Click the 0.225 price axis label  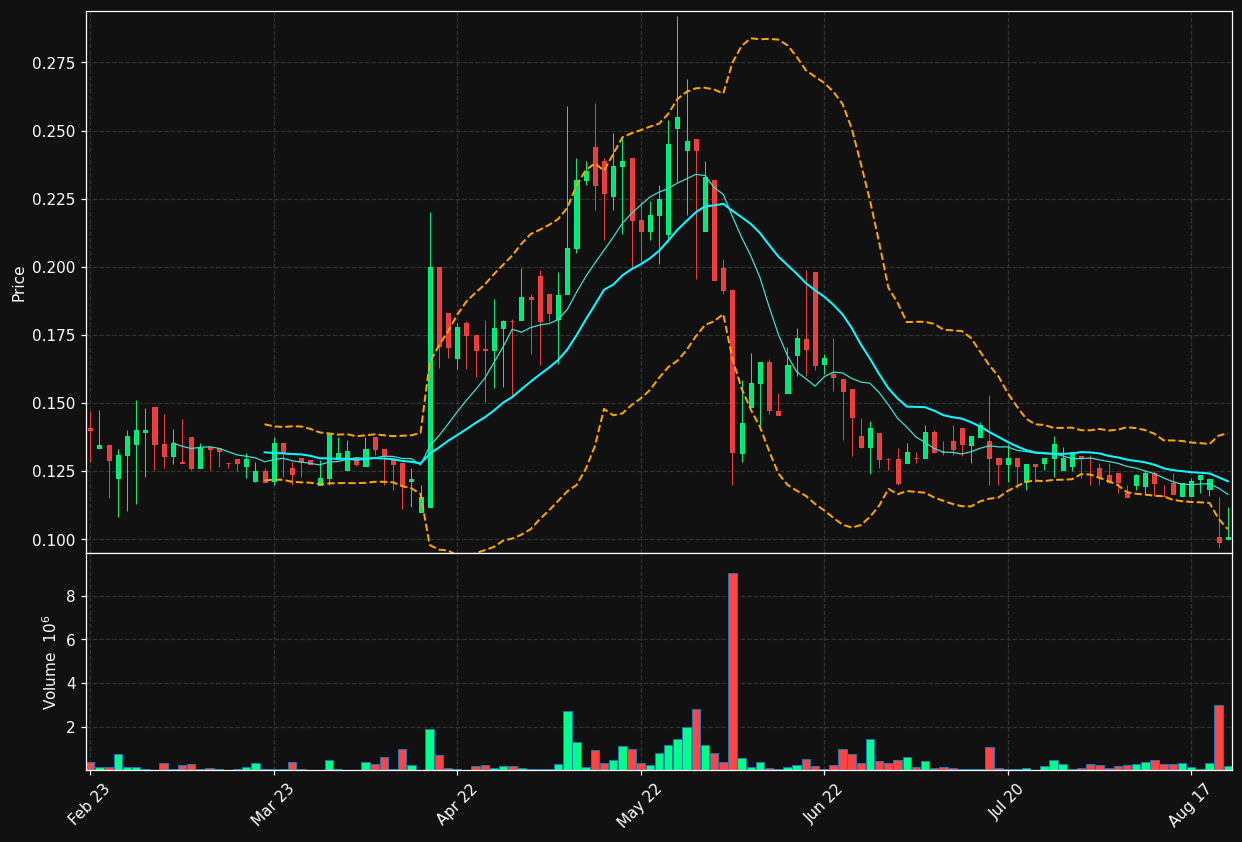(55, 199)
